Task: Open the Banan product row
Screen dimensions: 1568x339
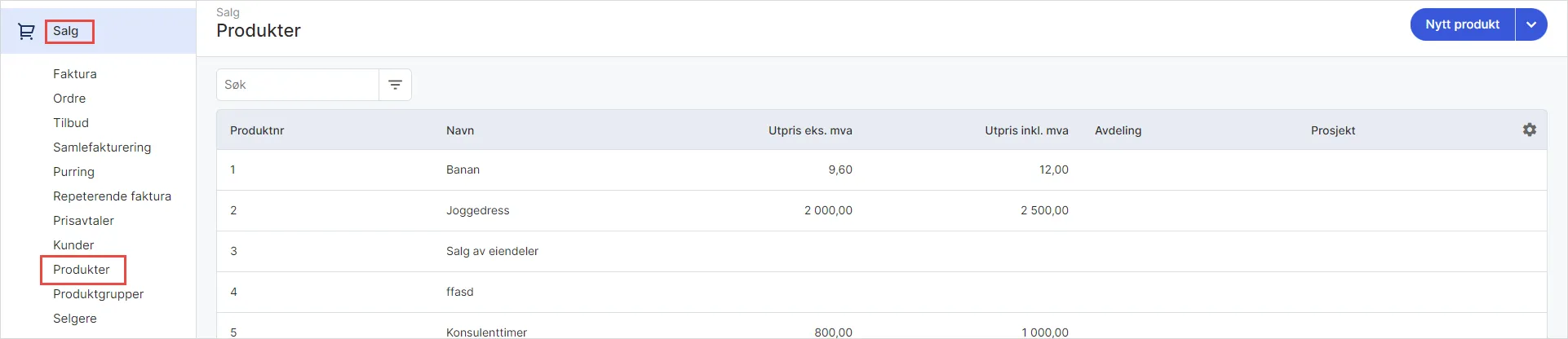Action: tap(463, 169)
